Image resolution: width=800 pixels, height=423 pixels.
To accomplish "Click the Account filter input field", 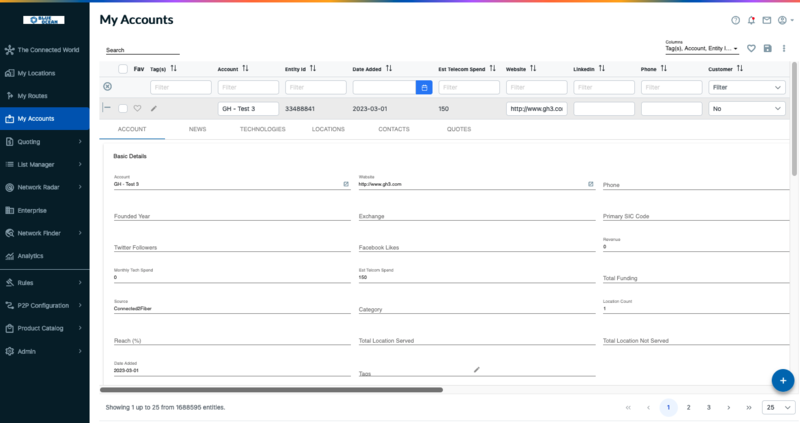I will pyautogui.click(x=246, y=88).
